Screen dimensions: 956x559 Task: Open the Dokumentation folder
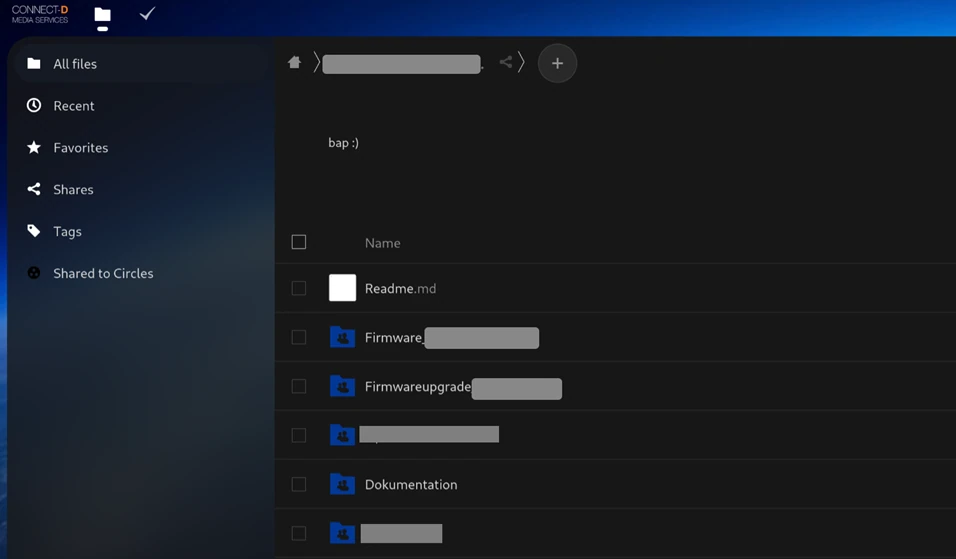click(x=411, y=485)
